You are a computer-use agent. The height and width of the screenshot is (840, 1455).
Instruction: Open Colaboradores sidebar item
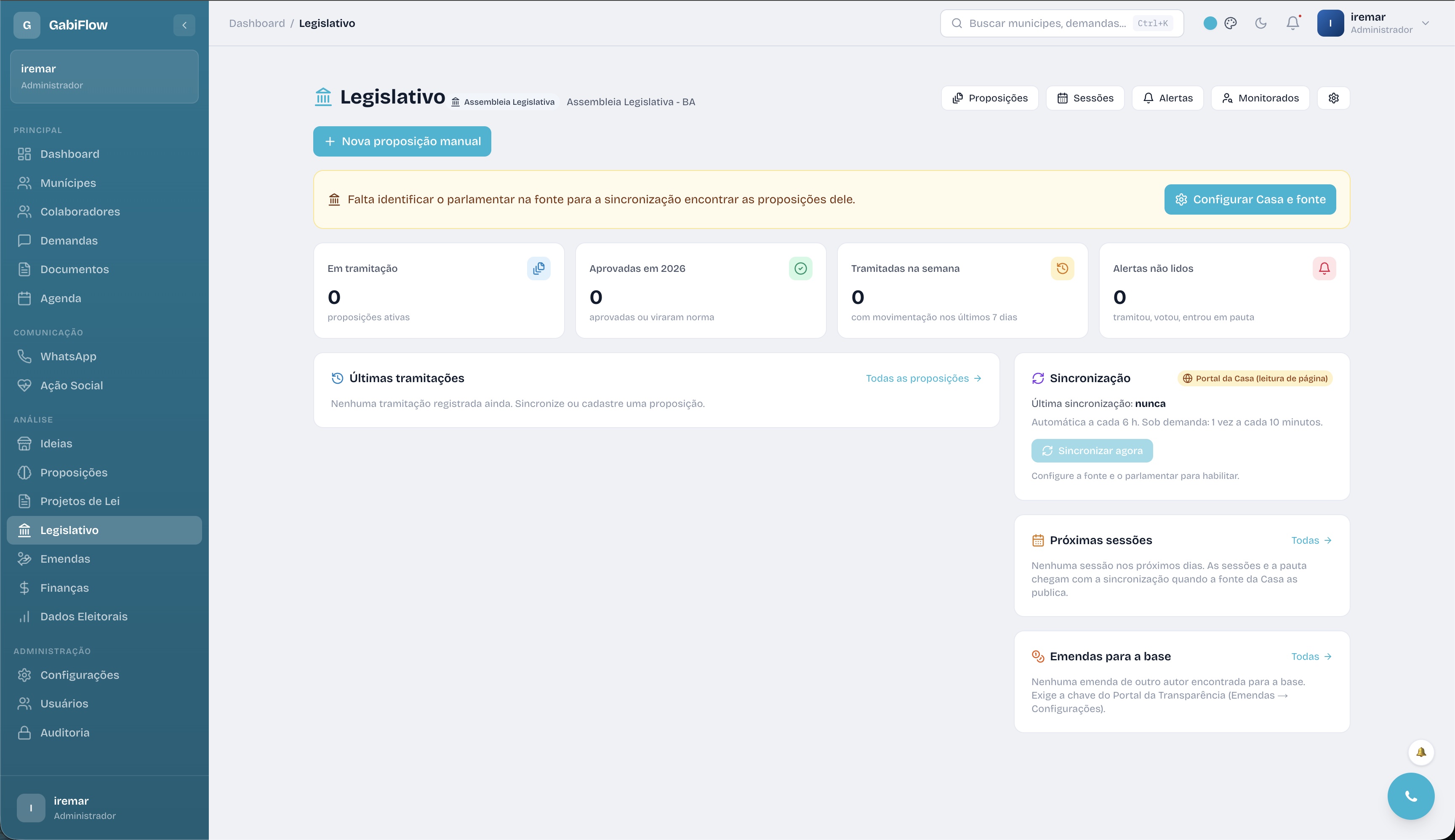click(104, 212)
